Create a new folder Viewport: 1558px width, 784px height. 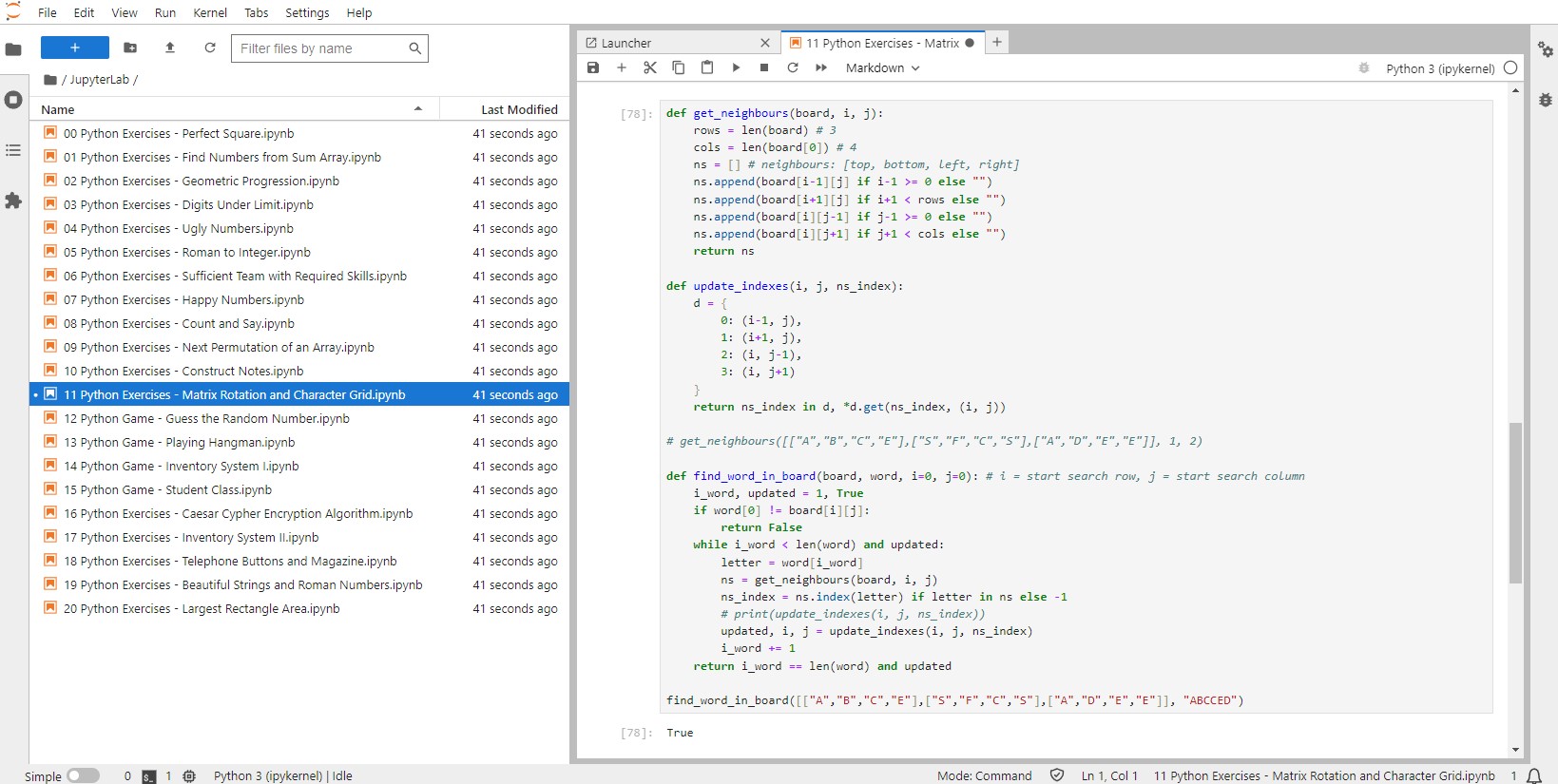[130, 48]
